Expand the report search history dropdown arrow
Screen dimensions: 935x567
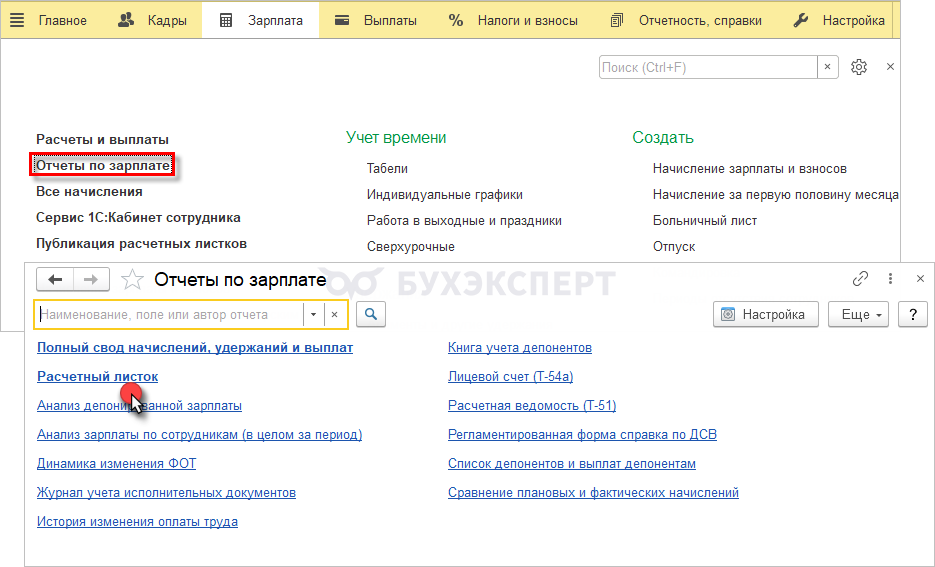pos(313,315)
